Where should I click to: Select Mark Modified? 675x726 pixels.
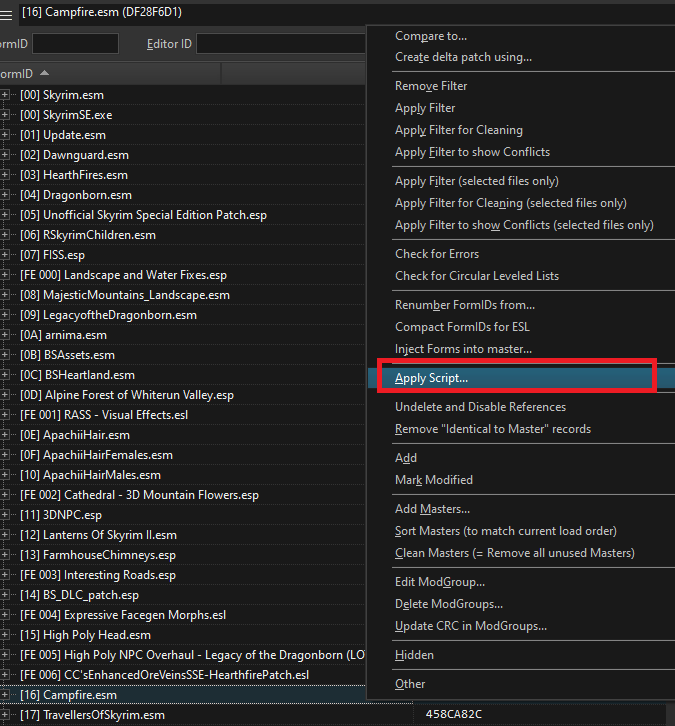(434, 480)
